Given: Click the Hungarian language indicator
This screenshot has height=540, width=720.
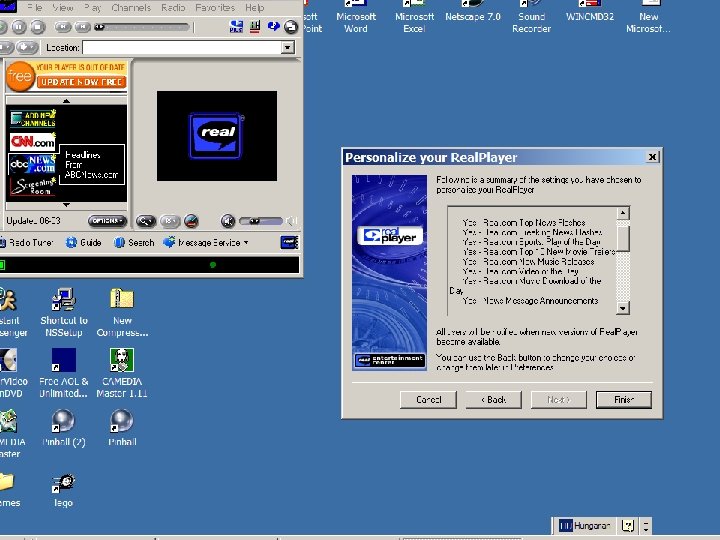Looking at the screenshot, I should pos(585,525).
